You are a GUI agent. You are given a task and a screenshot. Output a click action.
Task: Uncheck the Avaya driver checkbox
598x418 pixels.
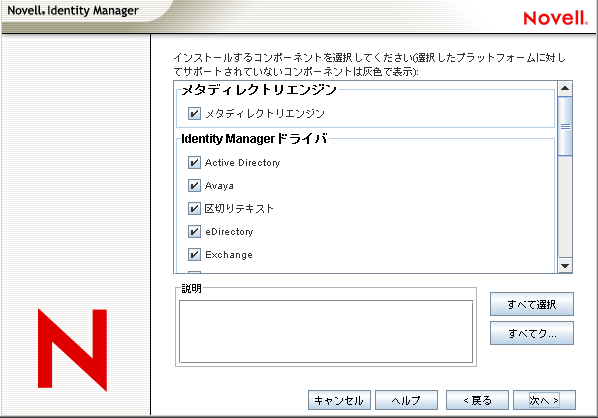(194, 185)
